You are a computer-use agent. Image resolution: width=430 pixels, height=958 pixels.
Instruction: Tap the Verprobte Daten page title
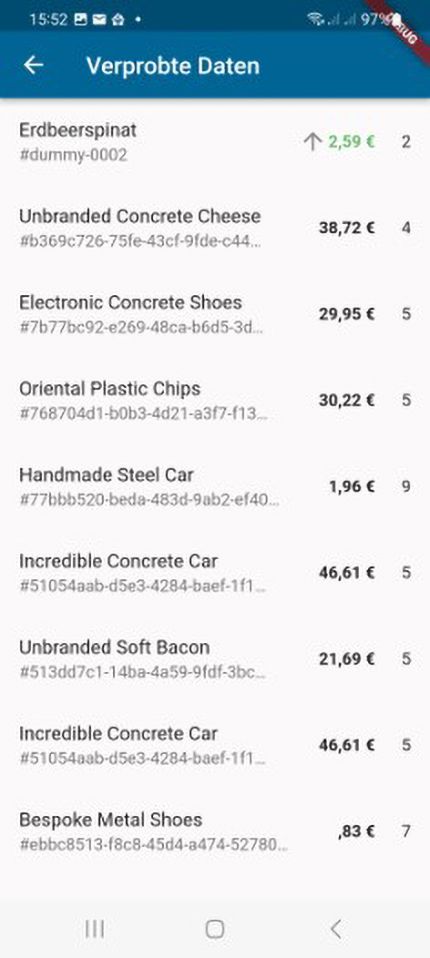pyautogui.click(x=173, y=65)
